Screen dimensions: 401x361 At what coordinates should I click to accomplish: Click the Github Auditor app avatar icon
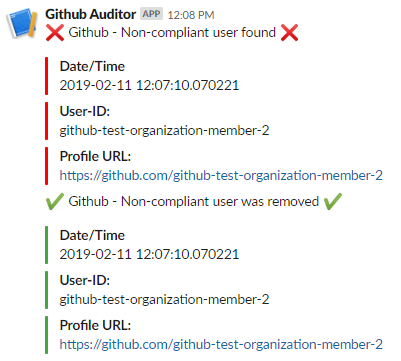click(x=22, y=23)
